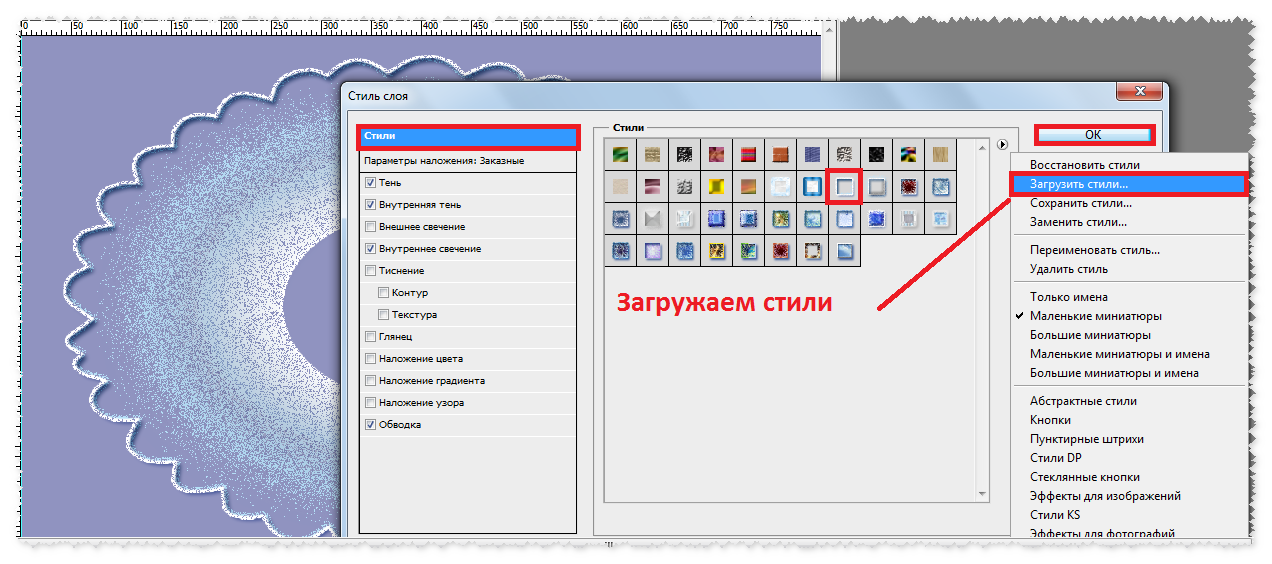
Task: Enable the Наложение узора checkbox
Action: coord(371,403)
